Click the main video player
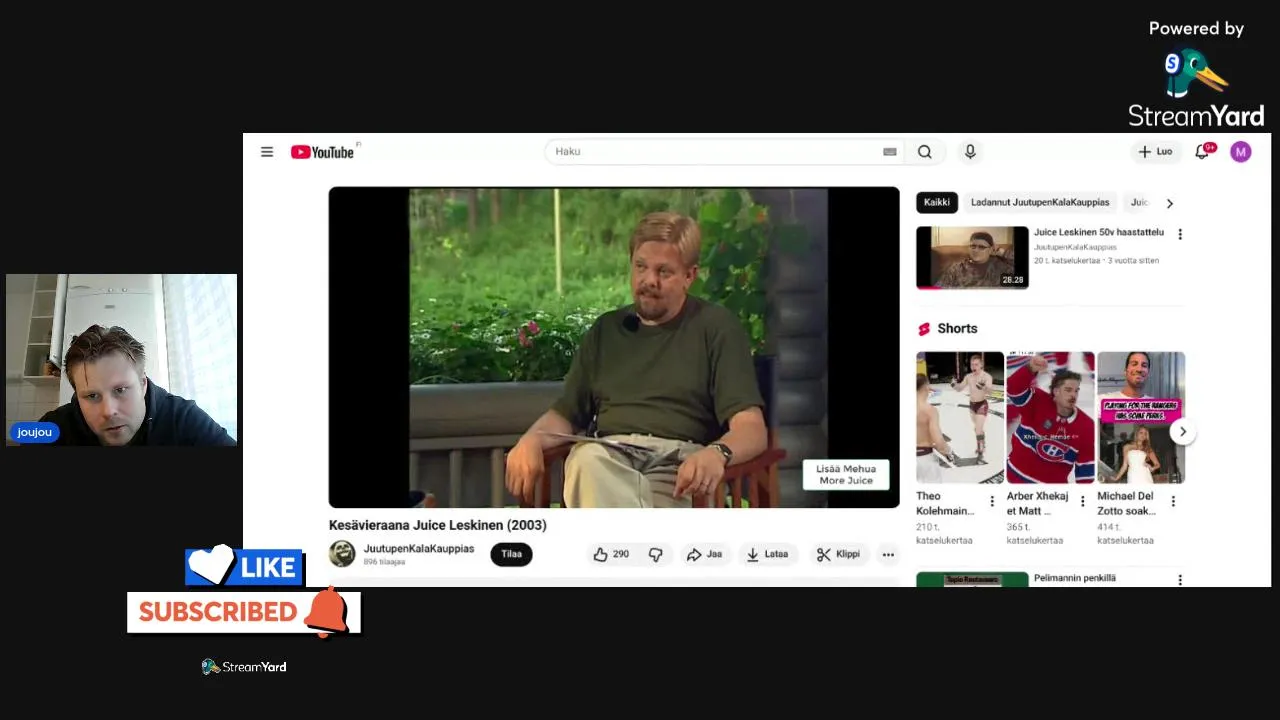Image resolution: width=1280 pixels, height=720 pixels. (x=614, y=347)
